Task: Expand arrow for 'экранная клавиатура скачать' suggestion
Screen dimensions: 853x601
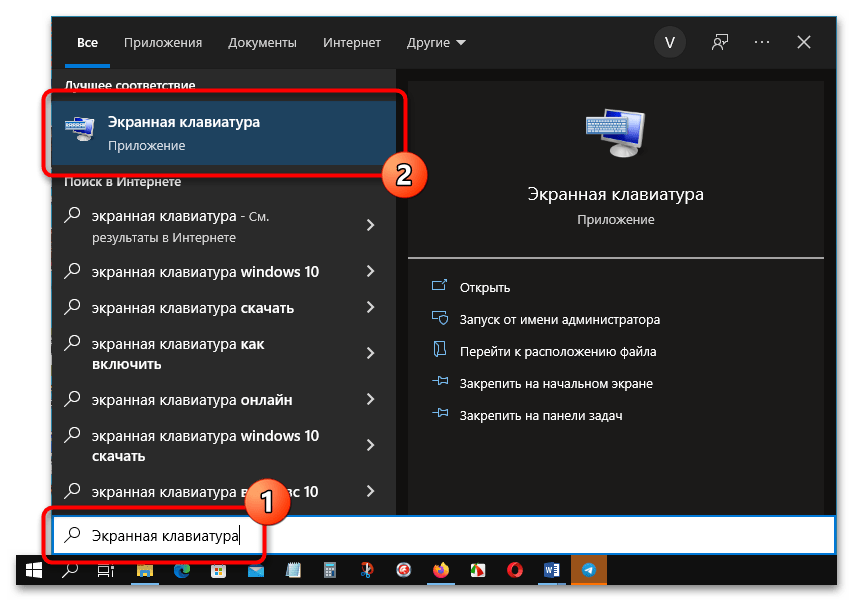Action: pyautogui.click(x=370, y=308)
